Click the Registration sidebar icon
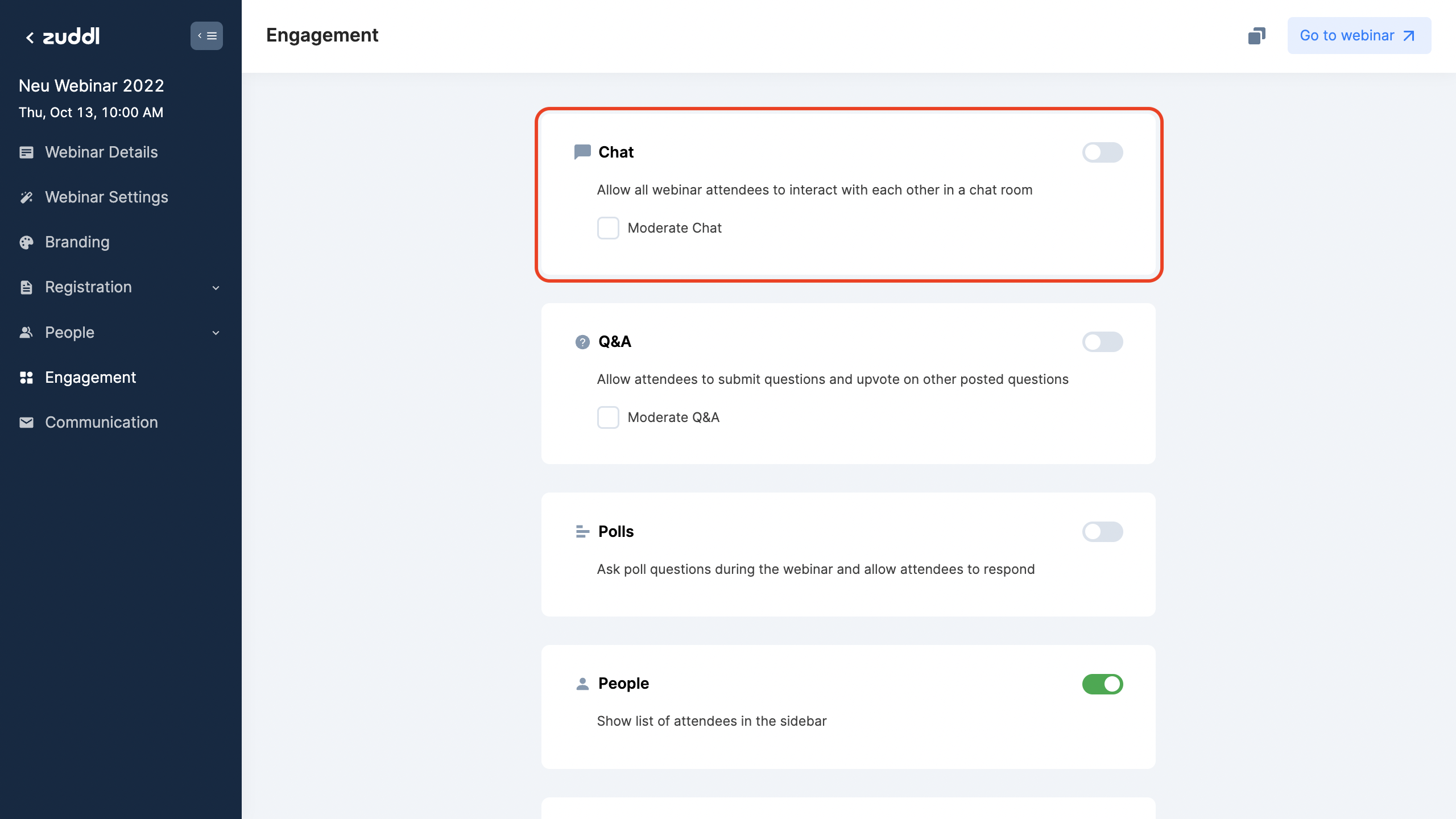The width and height of the screenshot is (1456, 819). (x=26, y=287)
